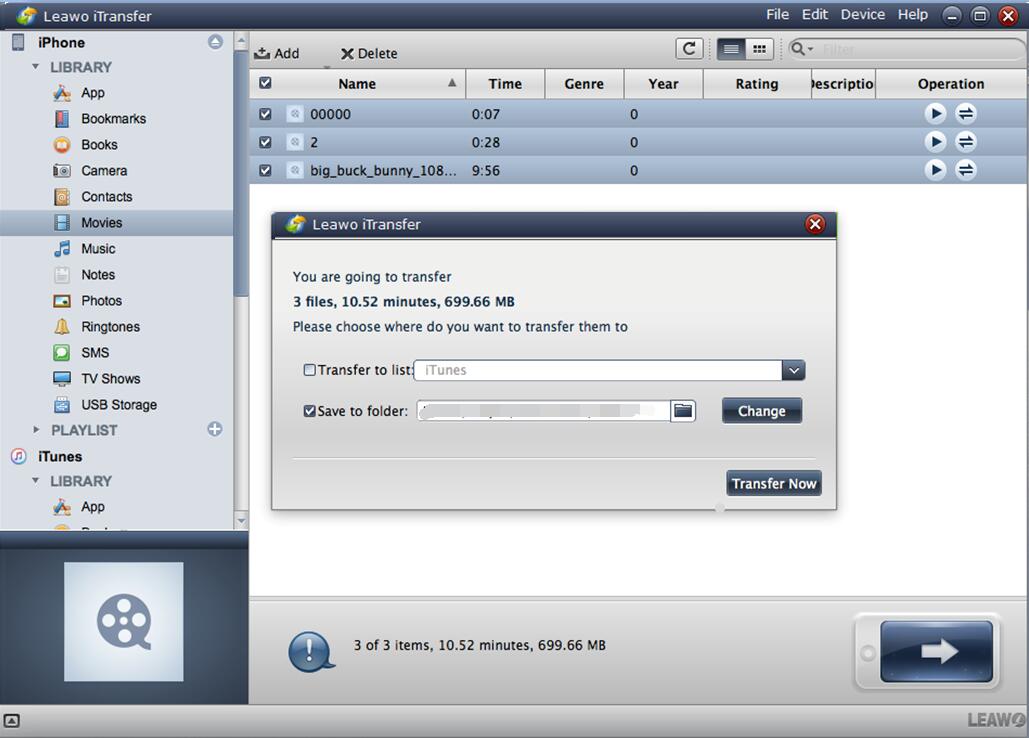Click the sidebar scroll down arrow
This screenshot has width=1029, height=738.
pyautogui.click(x=241, y=522)
